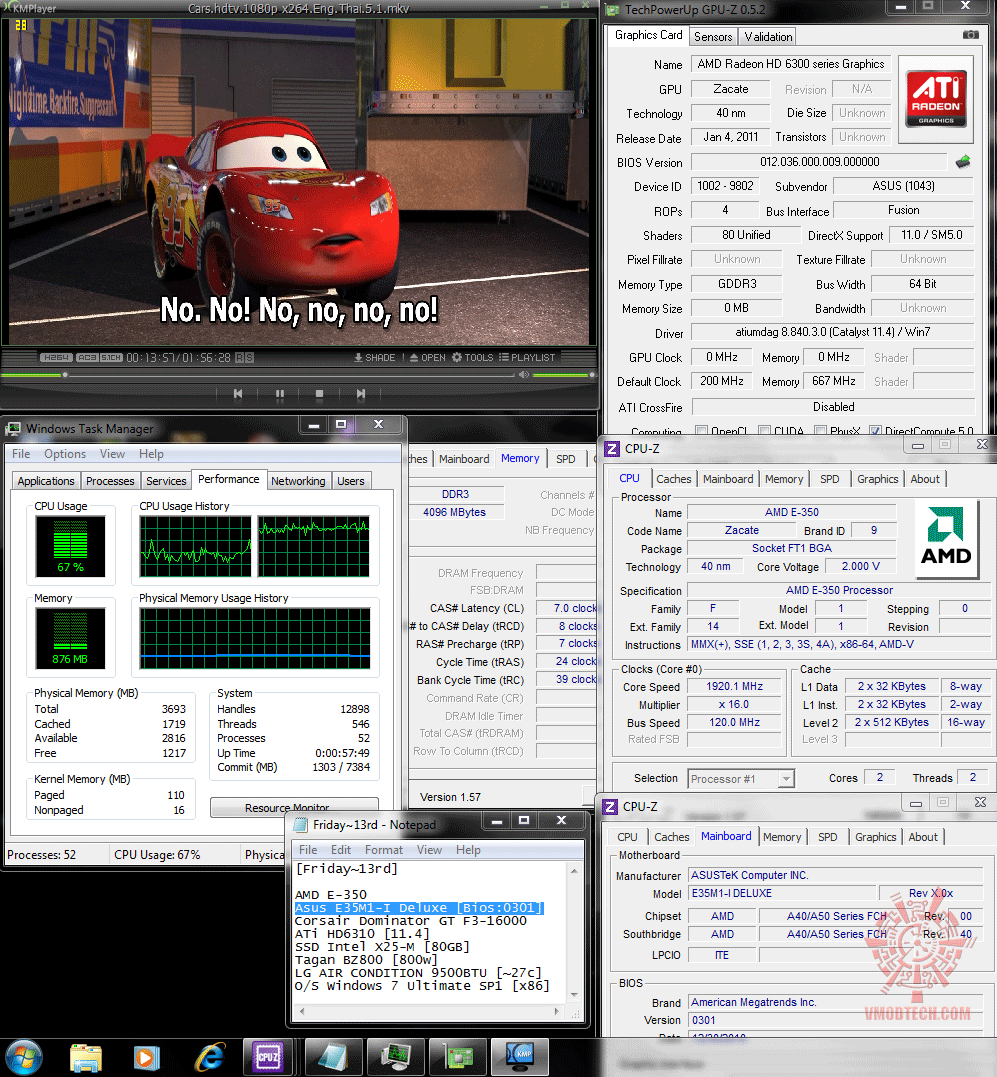997x1077 pixels.
Task: Click the 5.1CH channel badge in KMPlayer
Action: pyautogui.click(x=111, y=358)
